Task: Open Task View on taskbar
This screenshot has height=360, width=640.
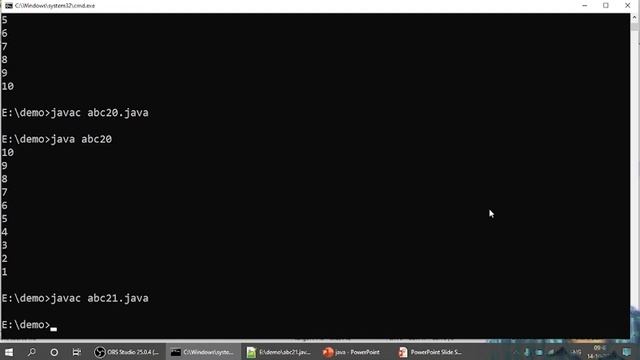Action: 76,352
